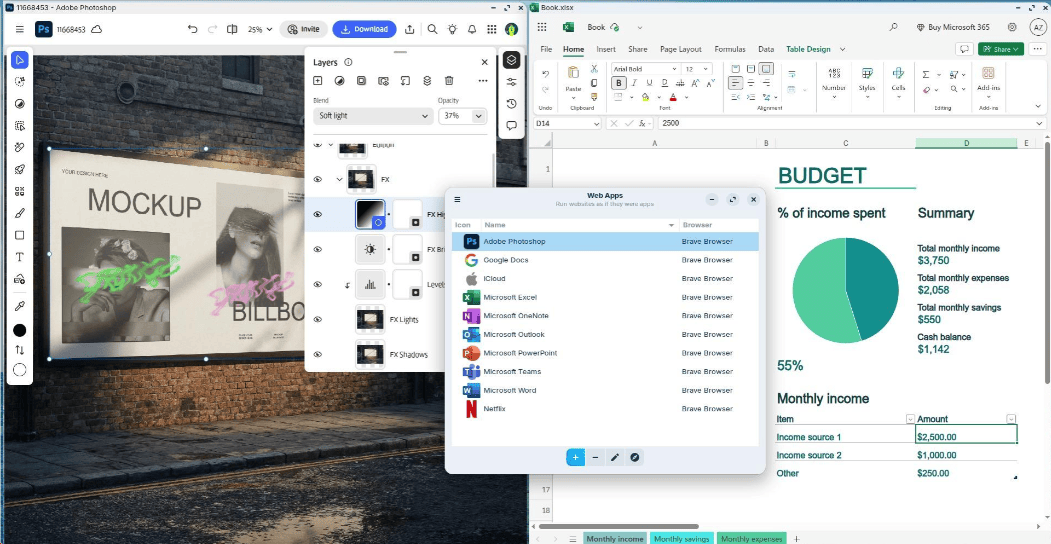Screen dimensions: 1051x544
Task: Select the Type tool in Photoshop toolbar
Action: point(19,257)
